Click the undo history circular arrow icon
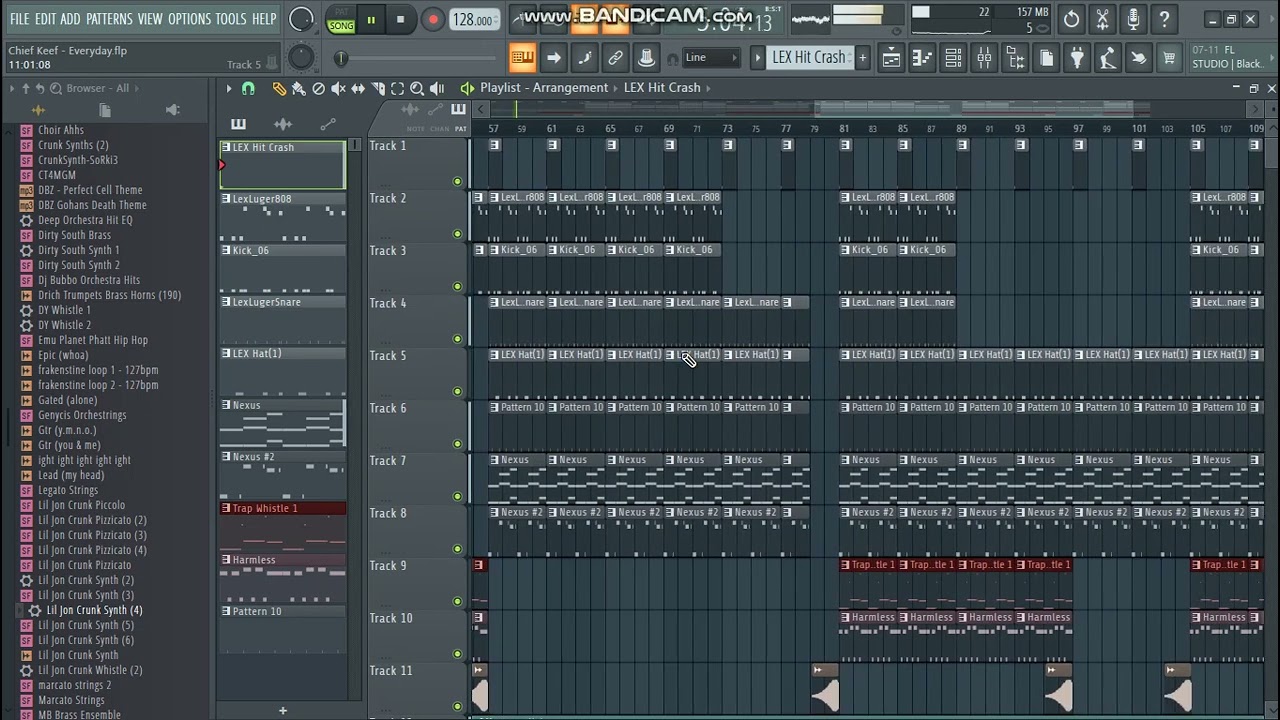1280x720 pixels. (1071, 19)
